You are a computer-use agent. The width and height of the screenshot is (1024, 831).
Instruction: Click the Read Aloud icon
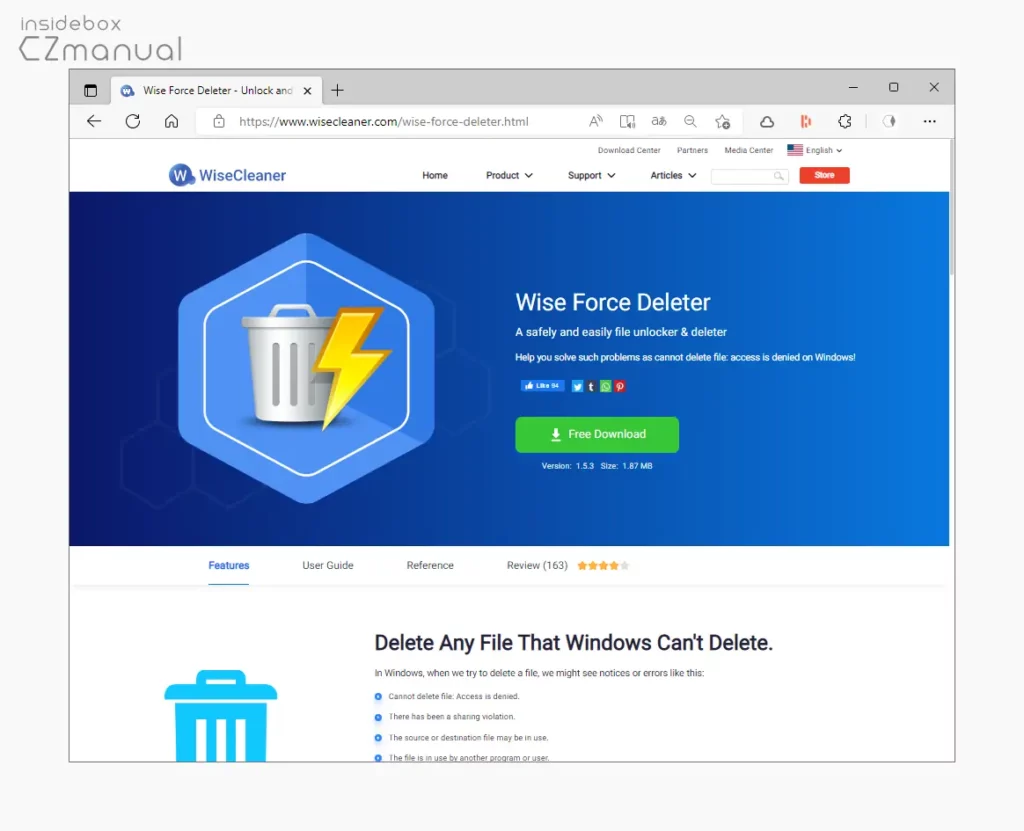[596, 121]
